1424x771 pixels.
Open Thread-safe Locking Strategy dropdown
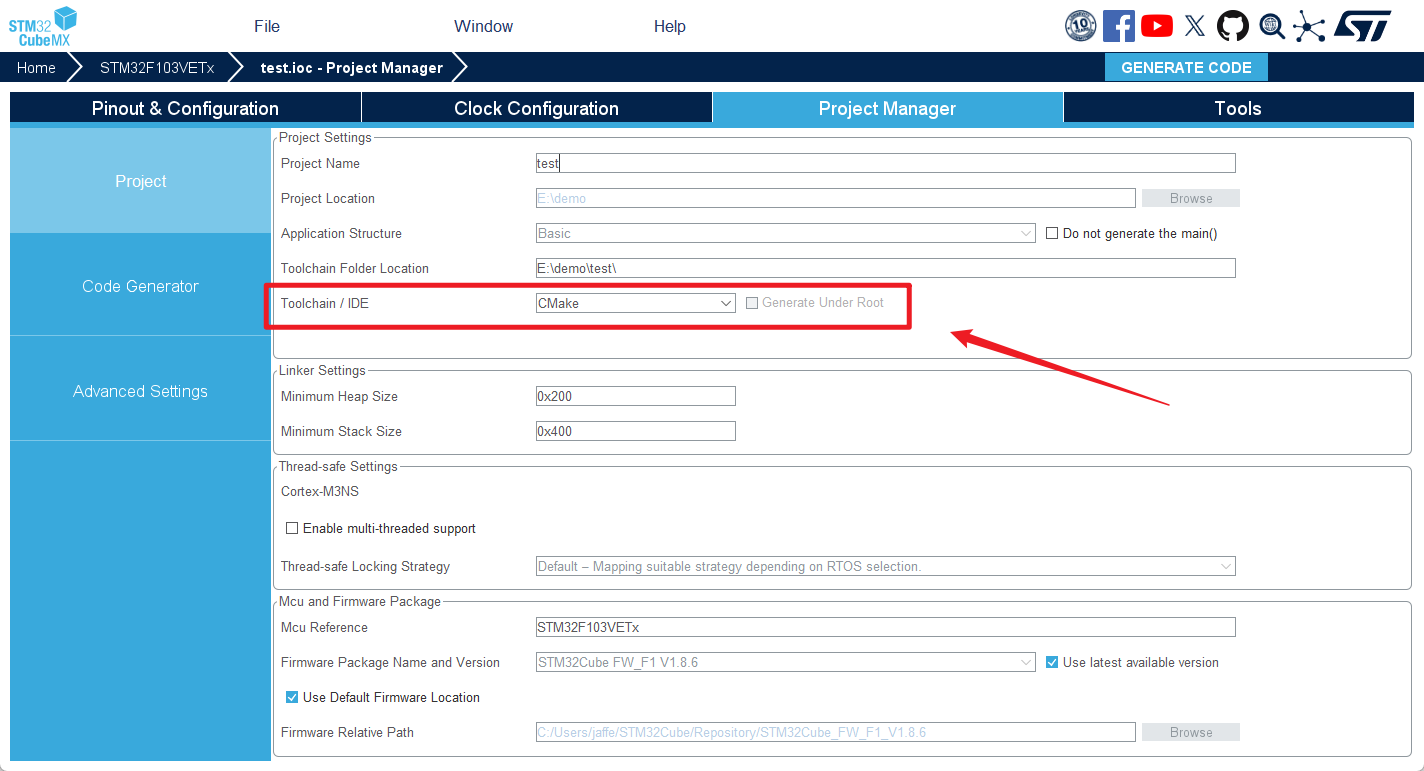886,566
